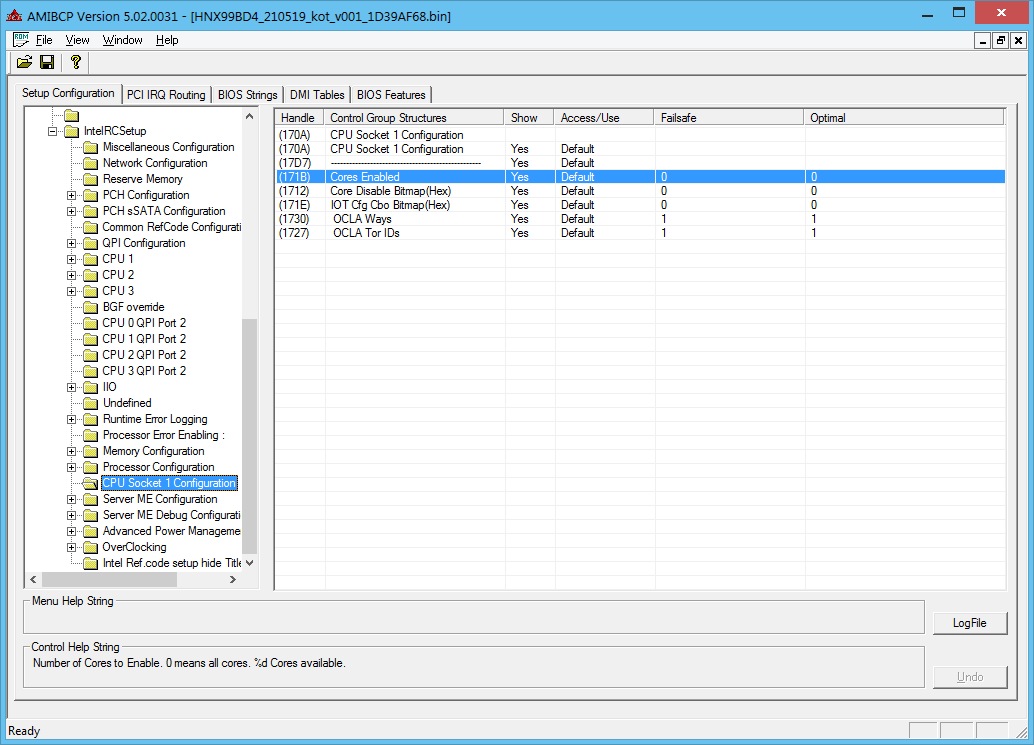Click the Save floppy disk toolbar icon
This screenshot has height=745, width=1034.
point(47,62)
